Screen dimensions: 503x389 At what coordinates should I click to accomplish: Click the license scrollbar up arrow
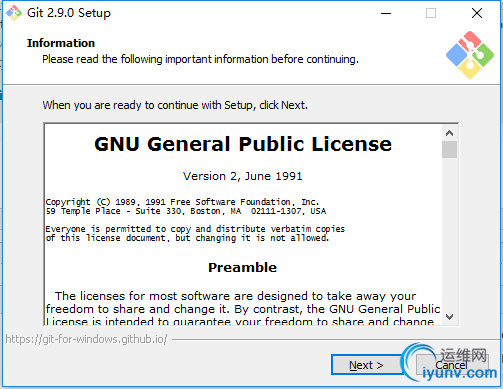449,133
